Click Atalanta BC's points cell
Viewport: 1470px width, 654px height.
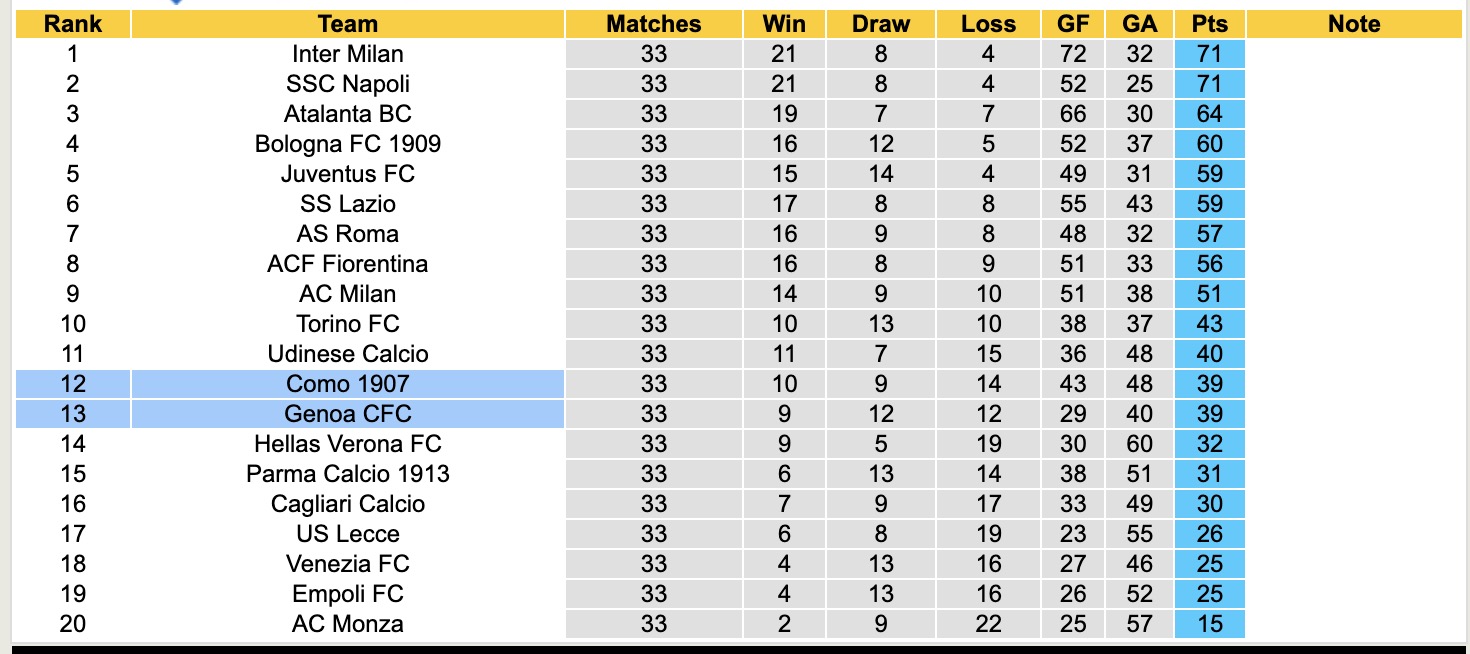[1210, 114]
